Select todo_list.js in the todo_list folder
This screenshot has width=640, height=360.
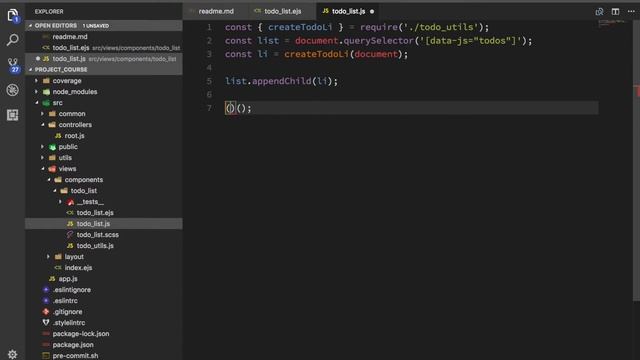pos(104,224)
